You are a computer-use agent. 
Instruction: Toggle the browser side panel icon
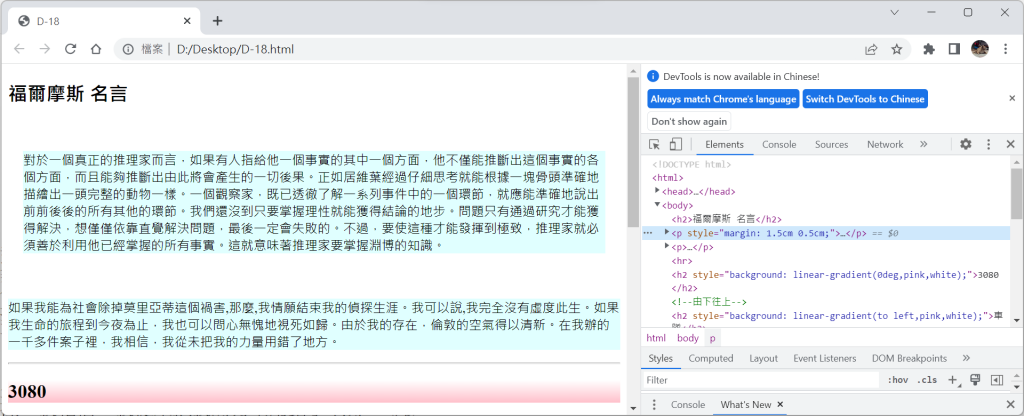pyautogui.click(x=954, y=49)
